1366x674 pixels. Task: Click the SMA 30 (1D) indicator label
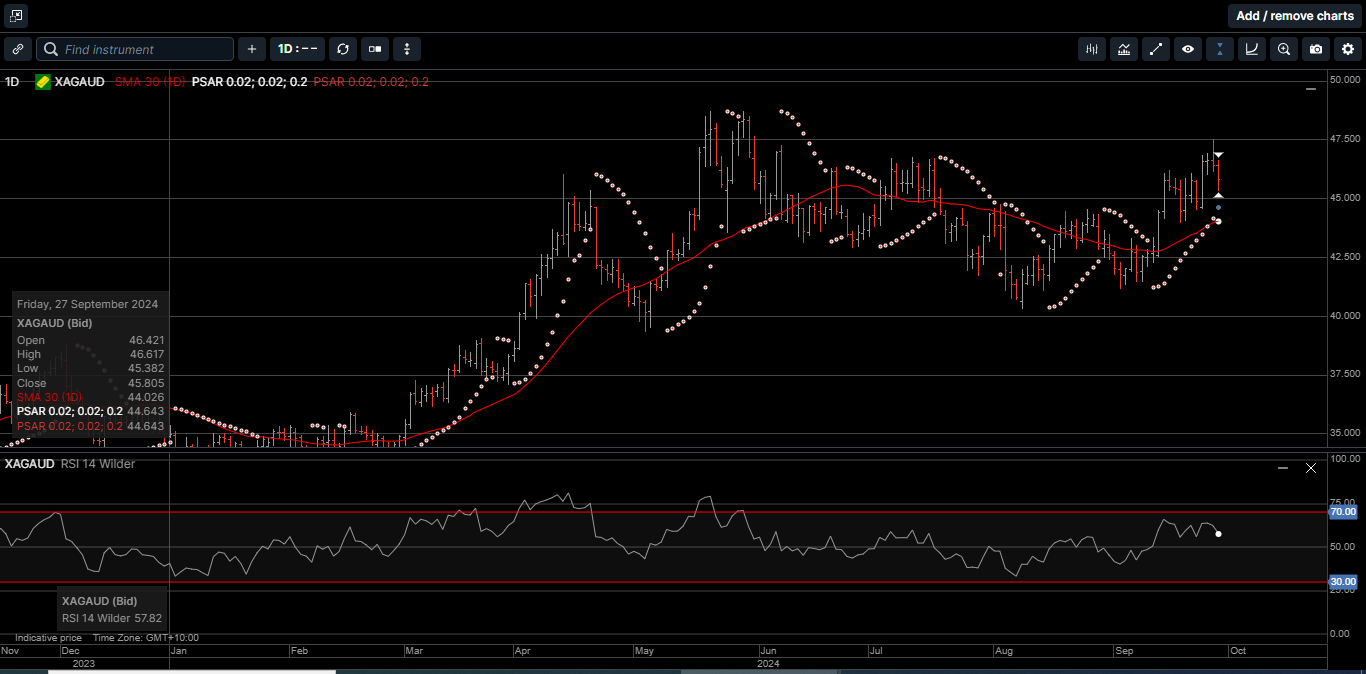(149, 82)
